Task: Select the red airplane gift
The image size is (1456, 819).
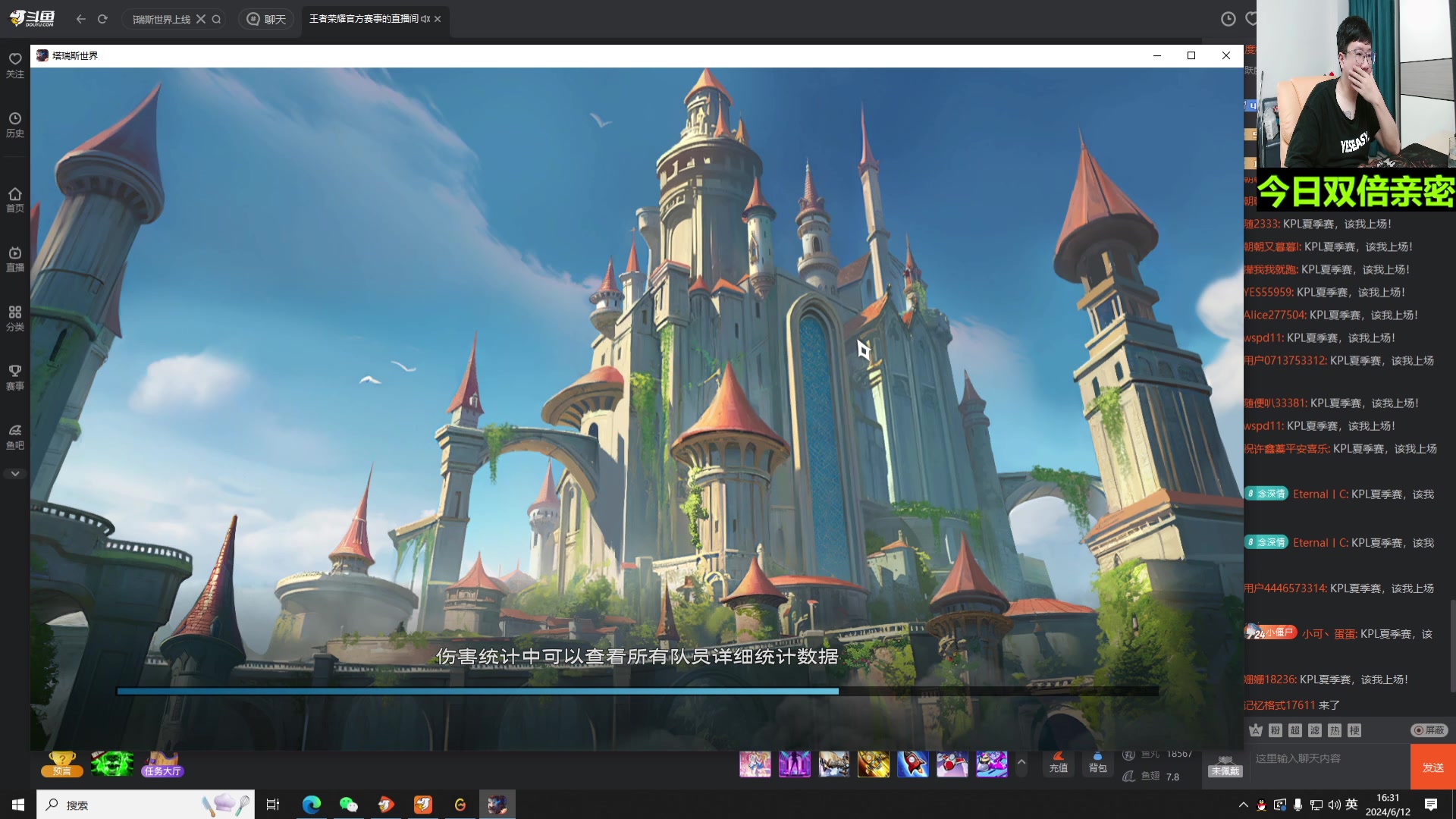Action: point(952,764)
